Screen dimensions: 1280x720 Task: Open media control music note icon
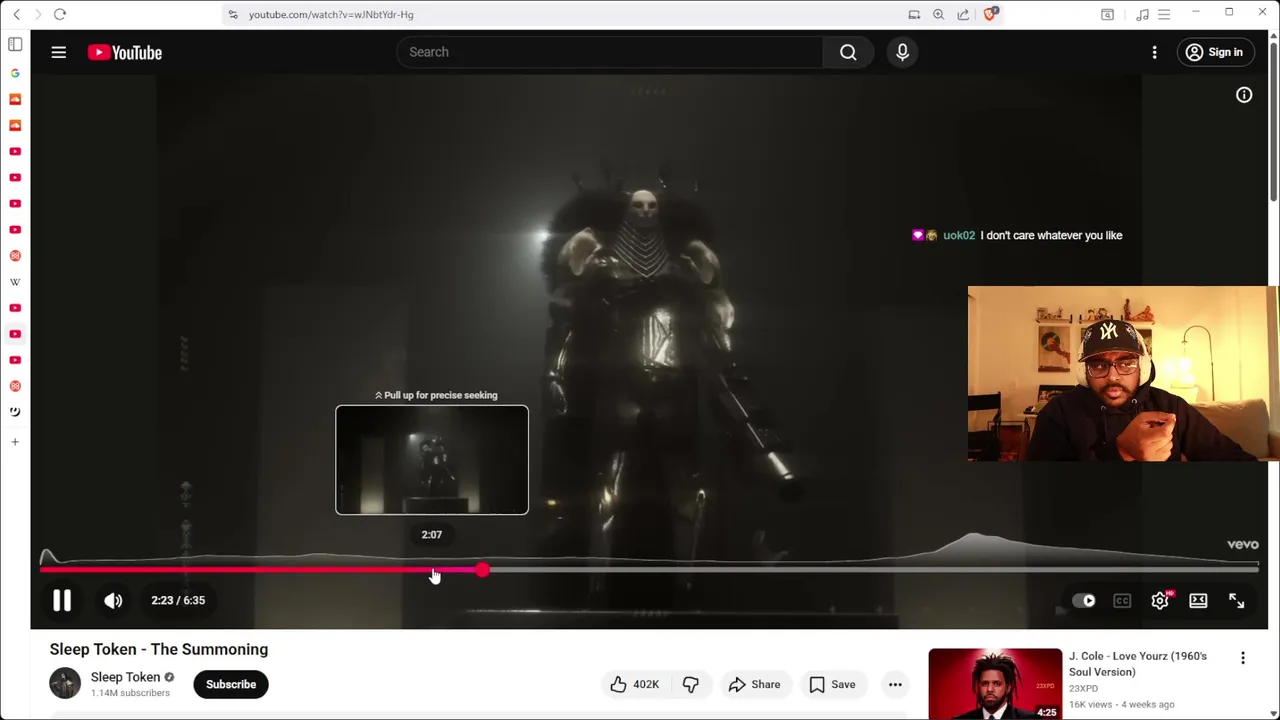tap(1142, 14)
